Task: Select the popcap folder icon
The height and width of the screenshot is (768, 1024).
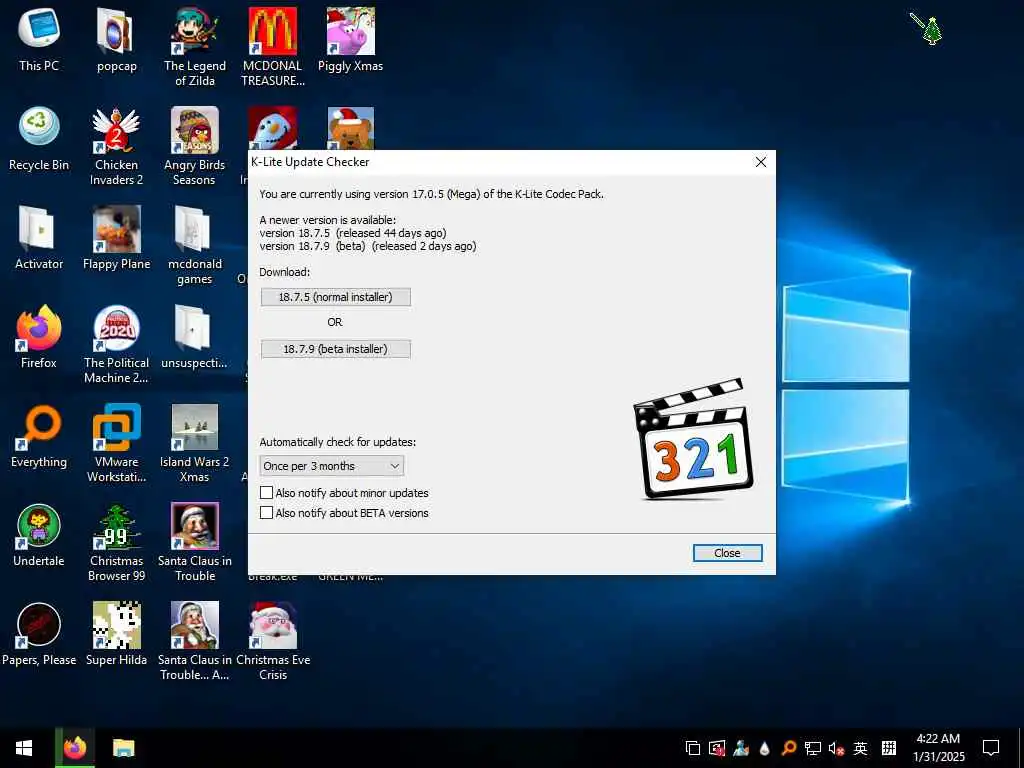Action: point(116,39)
